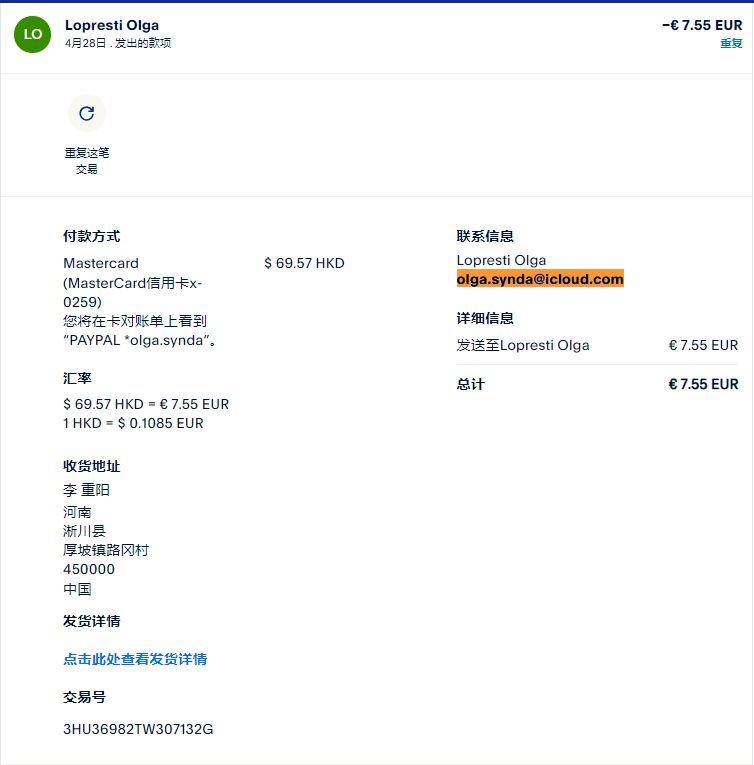
Task: Select transaction ID 3HU36982TW307132G
Action: pos(138,729)
